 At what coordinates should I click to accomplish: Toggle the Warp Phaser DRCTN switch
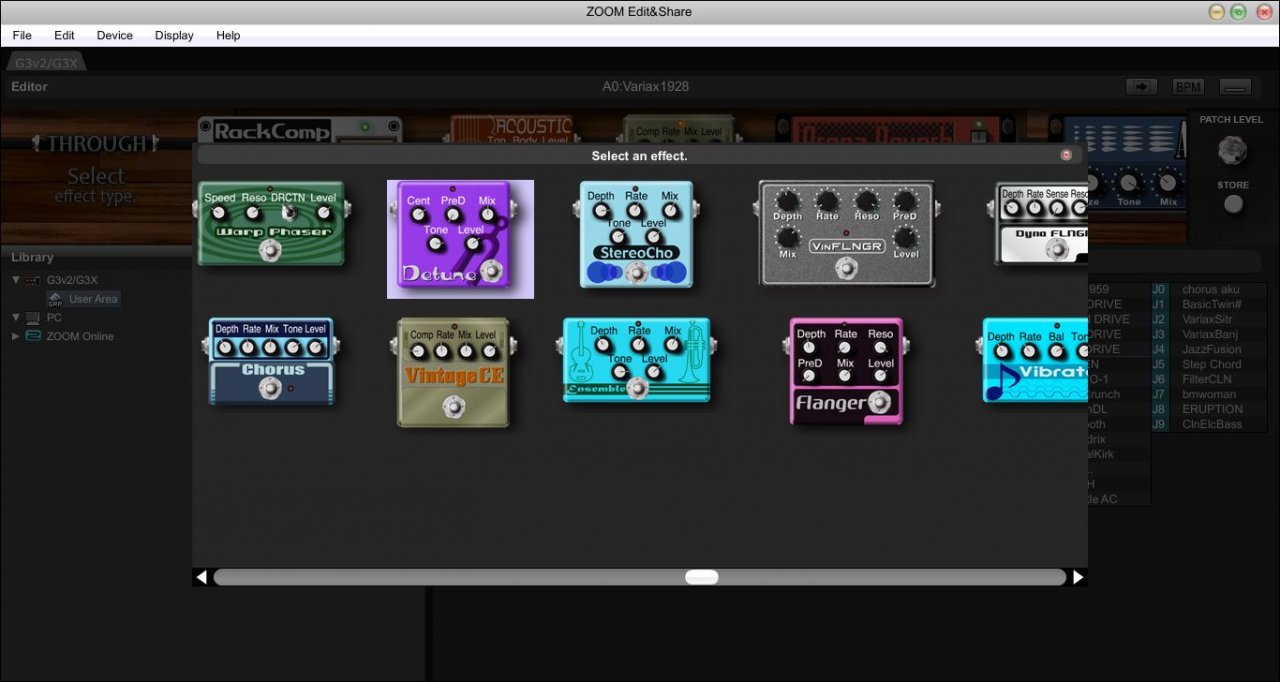(289, 212)
